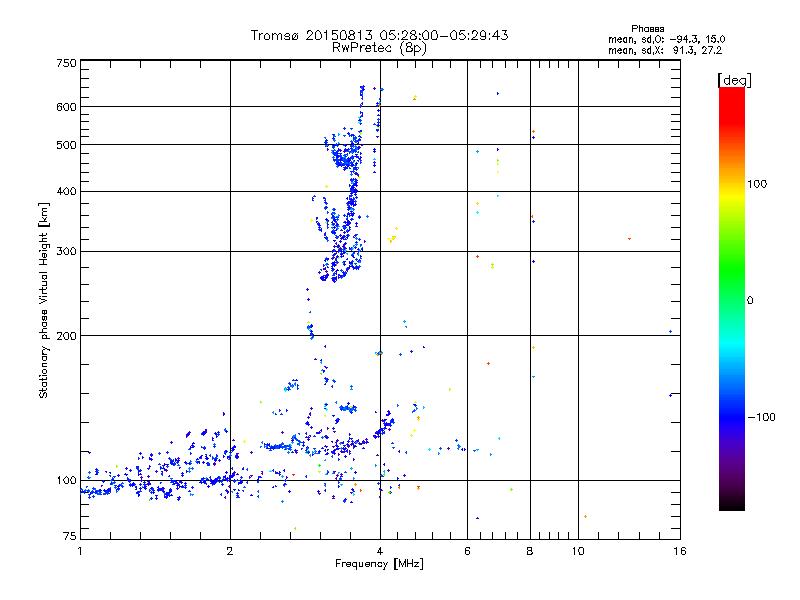Click the x-axis tick label '6'
The width and height of the screenshot is (800, 600).
tap(467, 551)
